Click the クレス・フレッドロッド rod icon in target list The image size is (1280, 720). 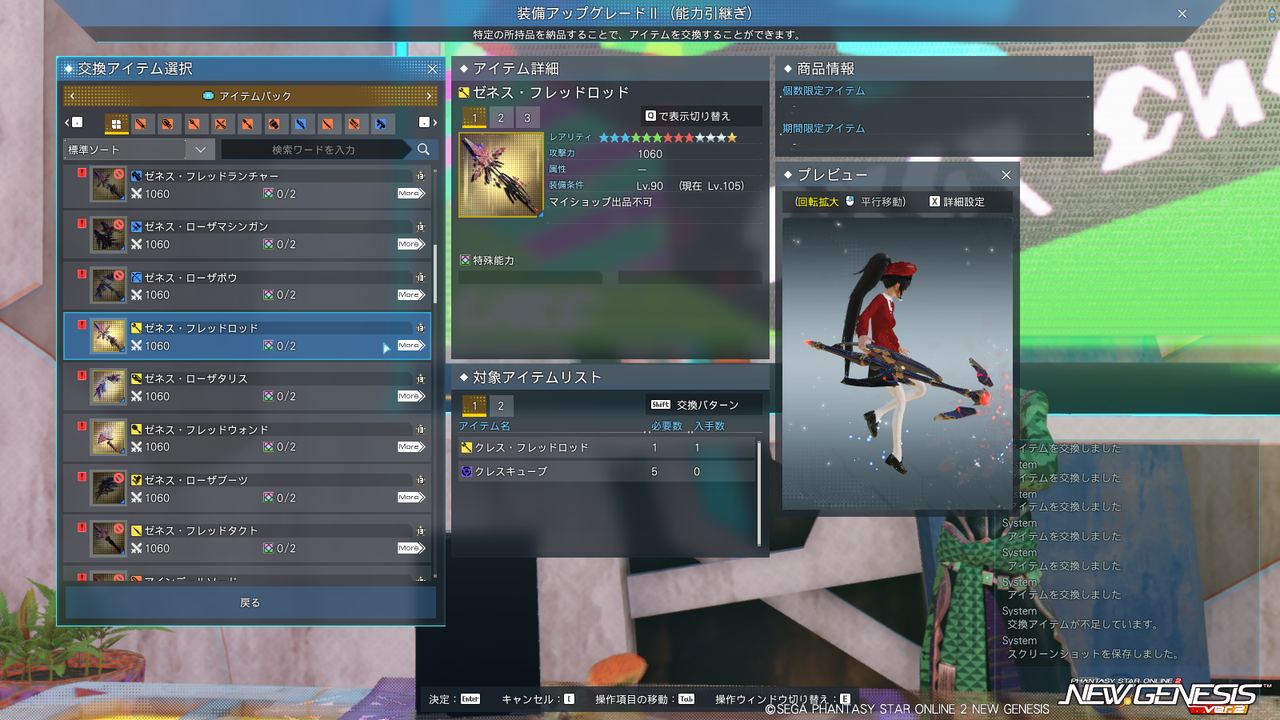click(466, 447)
